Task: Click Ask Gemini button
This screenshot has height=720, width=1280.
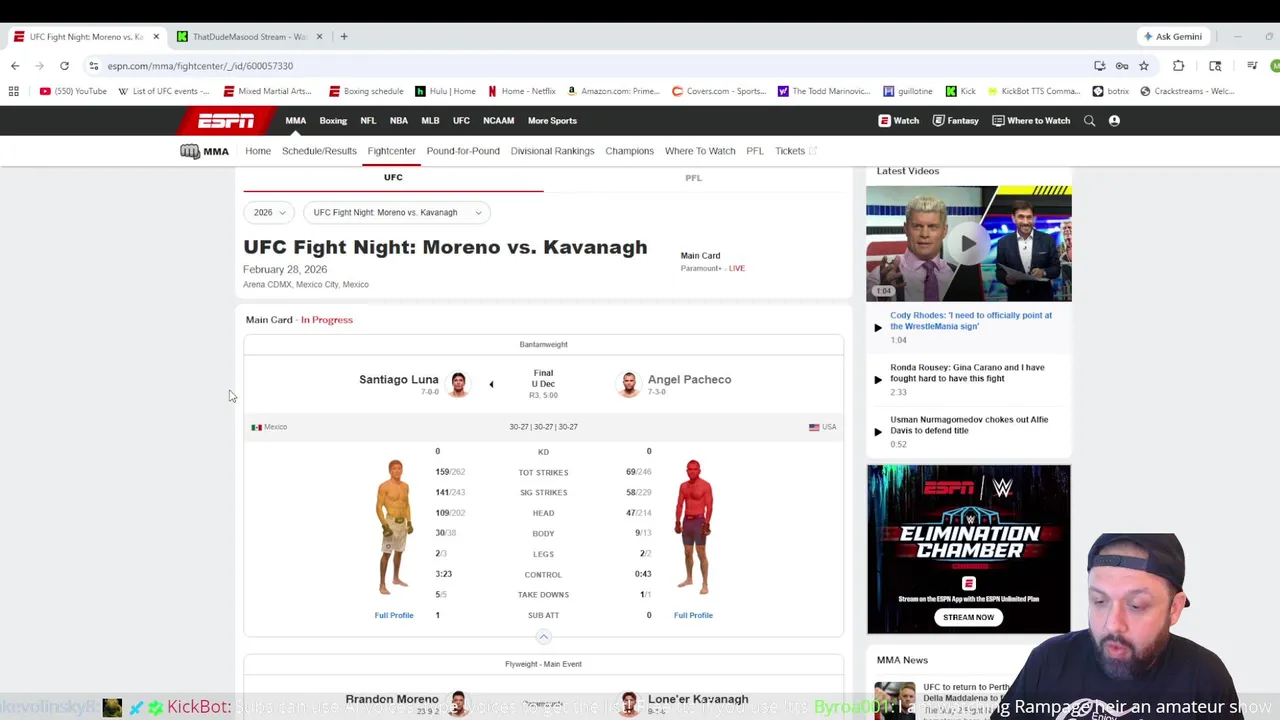Action: tap(1172, 37)
